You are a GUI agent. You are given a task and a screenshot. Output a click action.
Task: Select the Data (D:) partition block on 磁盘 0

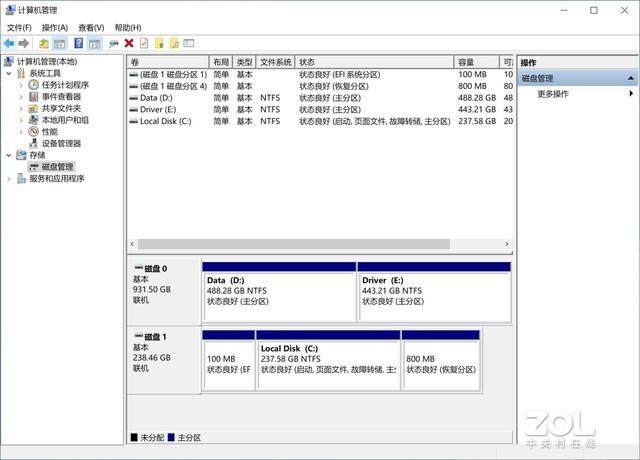(x=279, y=292)
